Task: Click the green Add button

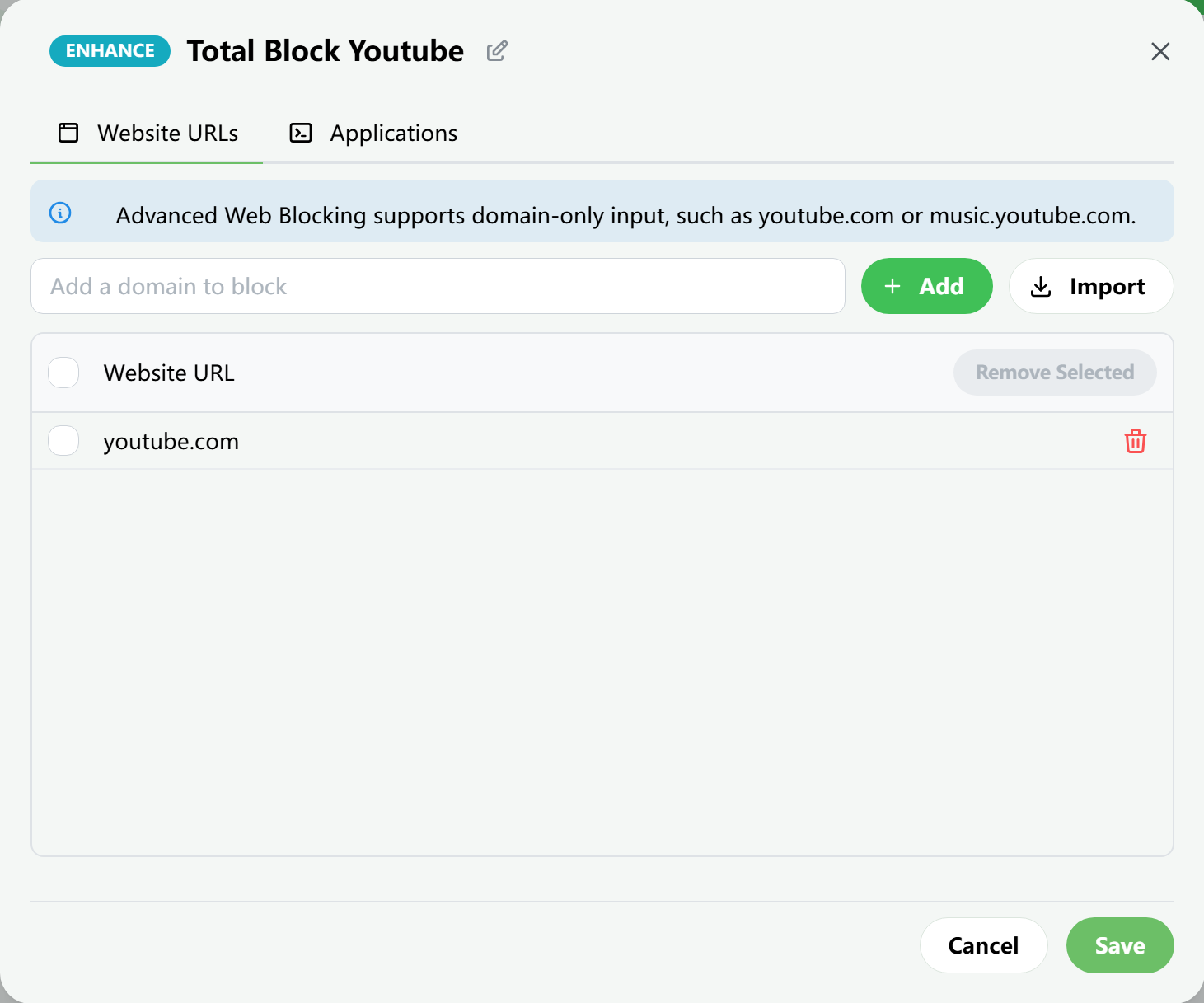Action: point(926,286)
